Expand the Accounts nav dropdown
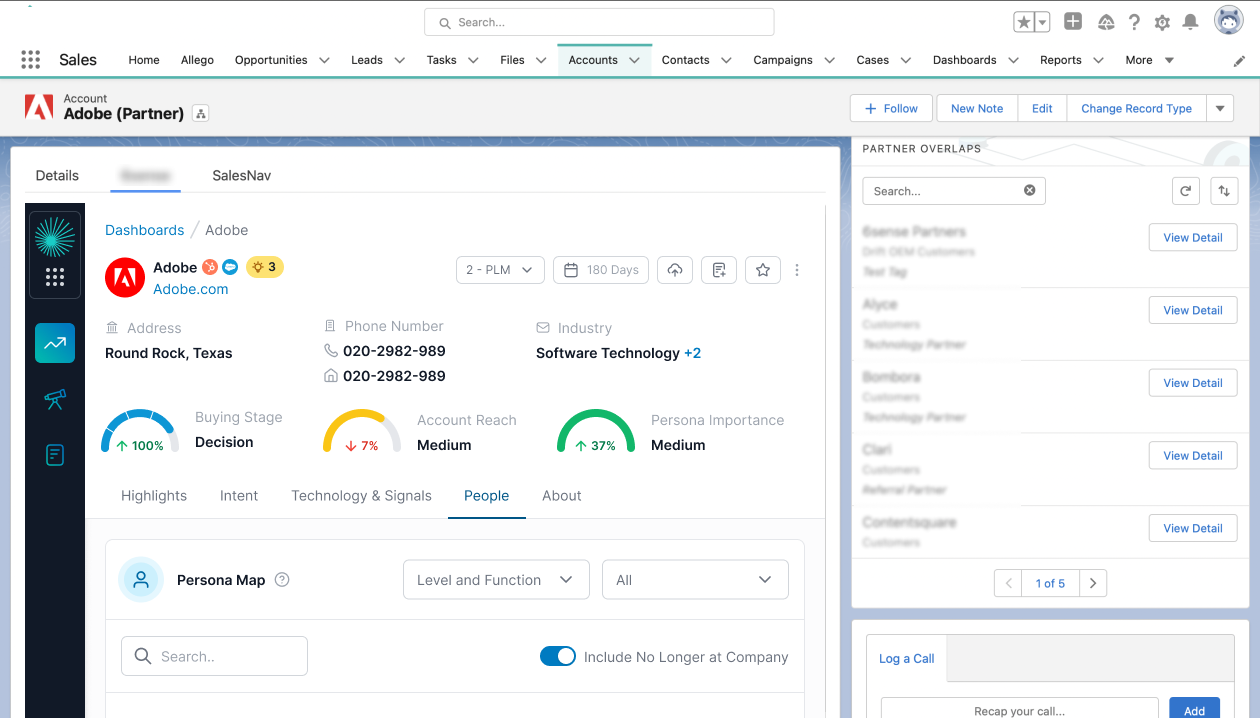Viewport: 1260px width, 718px height. pyautogui.click(x=635, y=60)
